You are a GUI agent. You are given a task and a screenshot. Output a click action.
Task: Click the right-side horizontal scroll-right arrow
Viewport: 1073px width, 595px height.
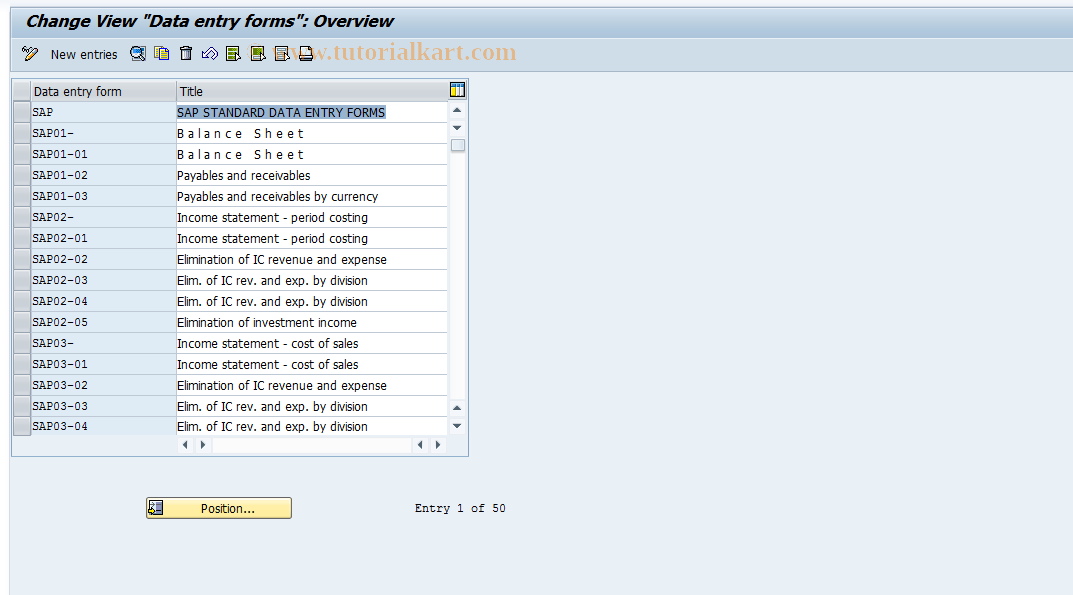tap(438, 445)
